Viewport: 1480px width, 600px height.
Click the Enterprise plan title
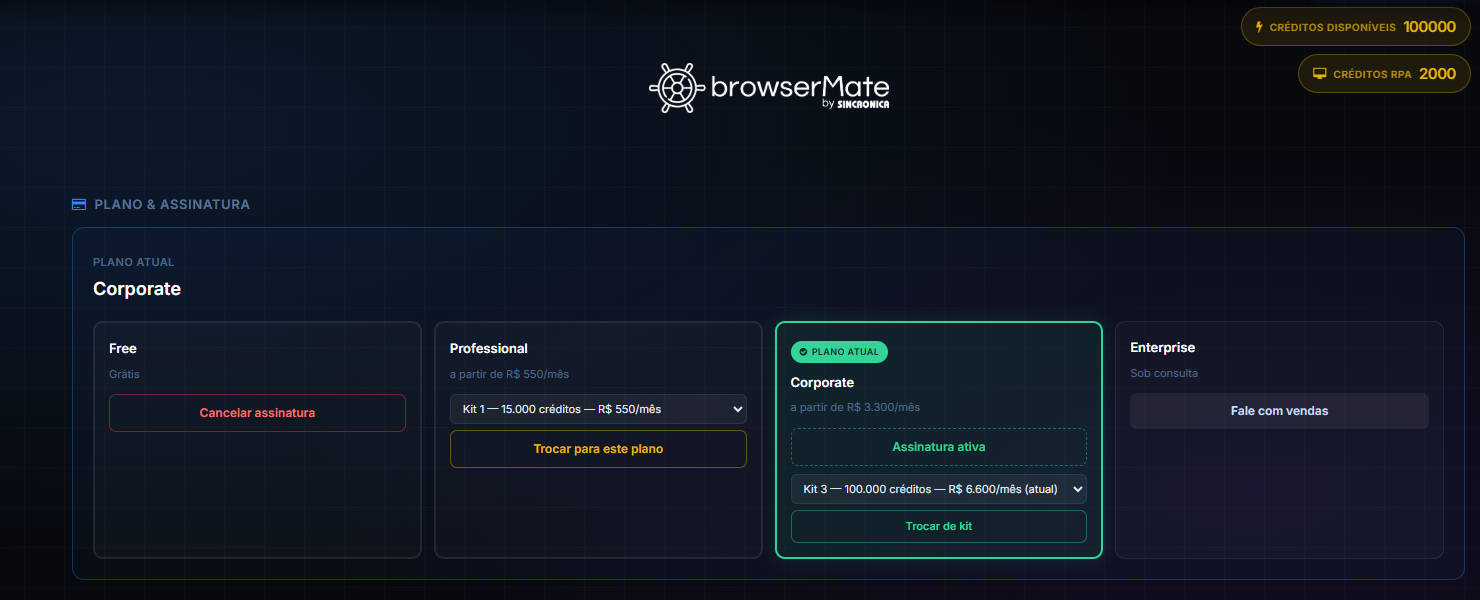pyautogui.click(x=1163, y=347)
